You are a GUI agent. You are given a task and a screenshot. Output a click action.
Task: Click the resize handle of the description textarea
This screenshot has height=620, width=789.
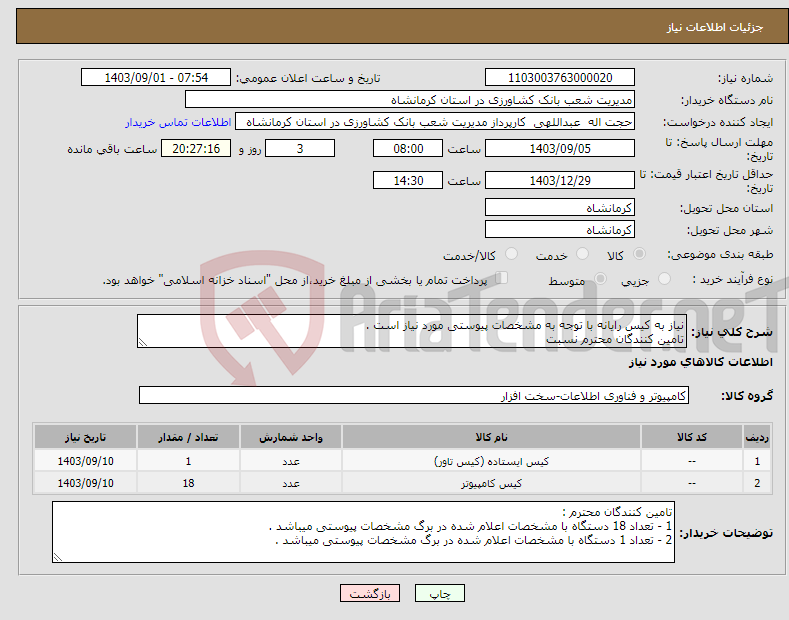tap(143, 342)
